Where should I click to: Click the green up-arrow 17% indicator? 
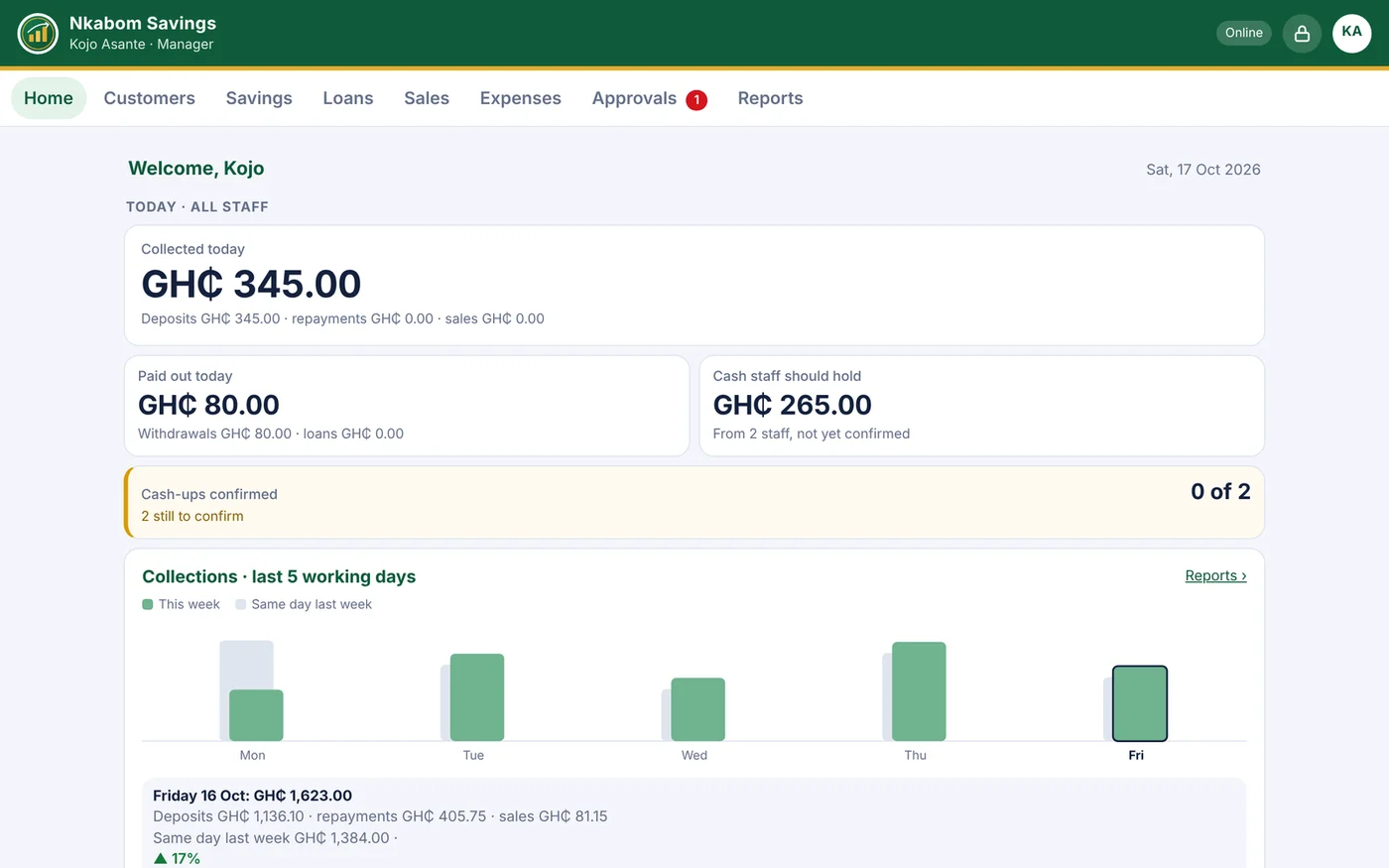pyautogui.click(x=178, y=859)
